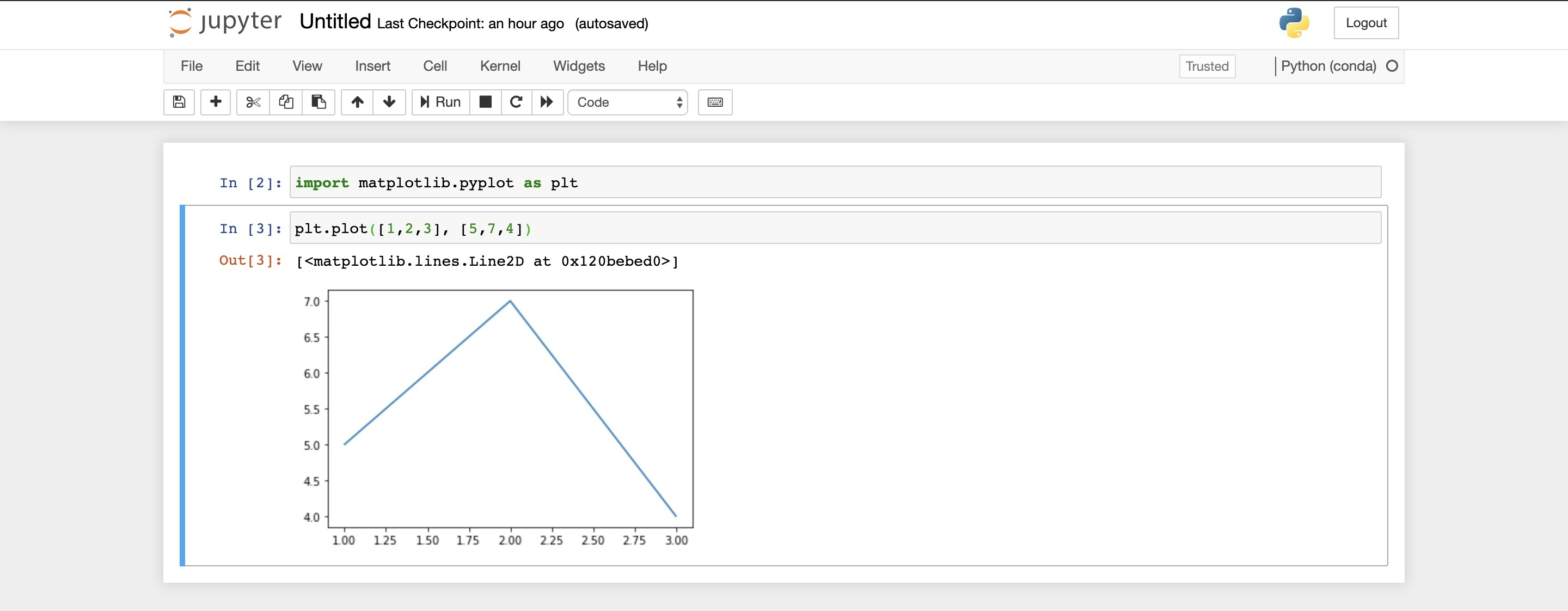This screenshot has height=611, width=1568.
Task: Toggle the Trusted notebook indicator
Action: point(1206,66)
